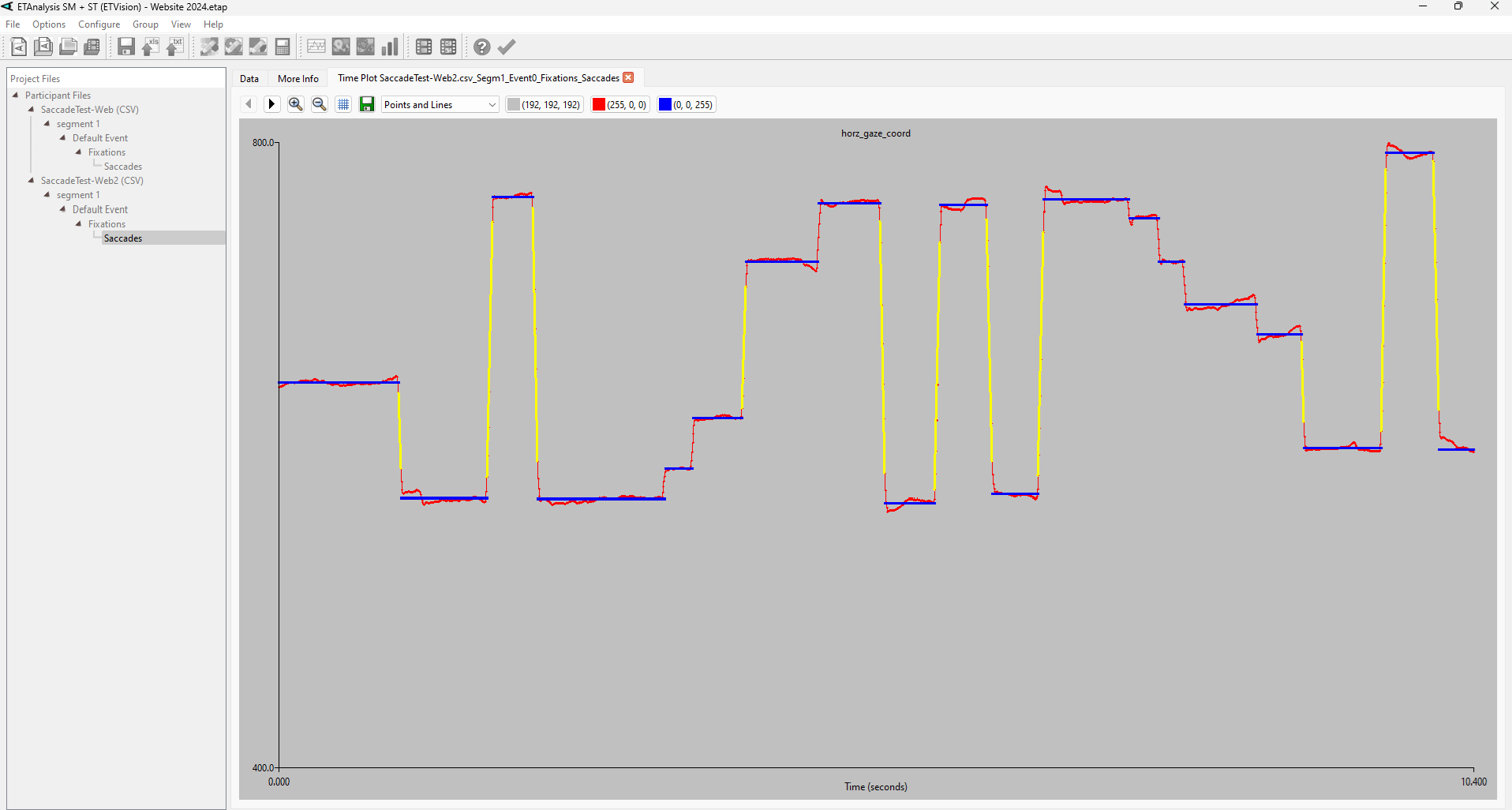Click the layered blank pages toolbar icon
Image resolution: width=1512 pixels, height=810 pixels.
(x=68, y=47)
